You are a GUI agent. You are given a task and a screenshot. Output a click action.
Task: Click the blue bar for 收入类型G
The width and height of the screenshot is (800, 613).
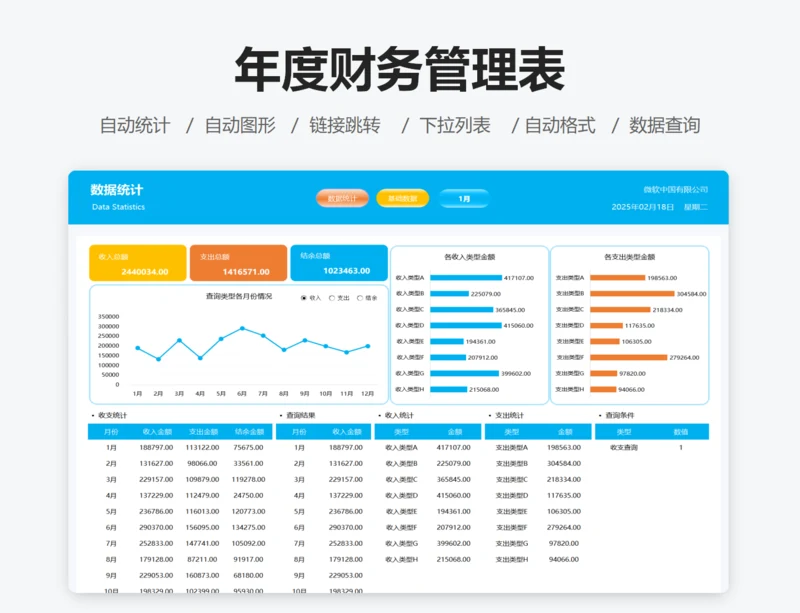[x=464, y=373]
